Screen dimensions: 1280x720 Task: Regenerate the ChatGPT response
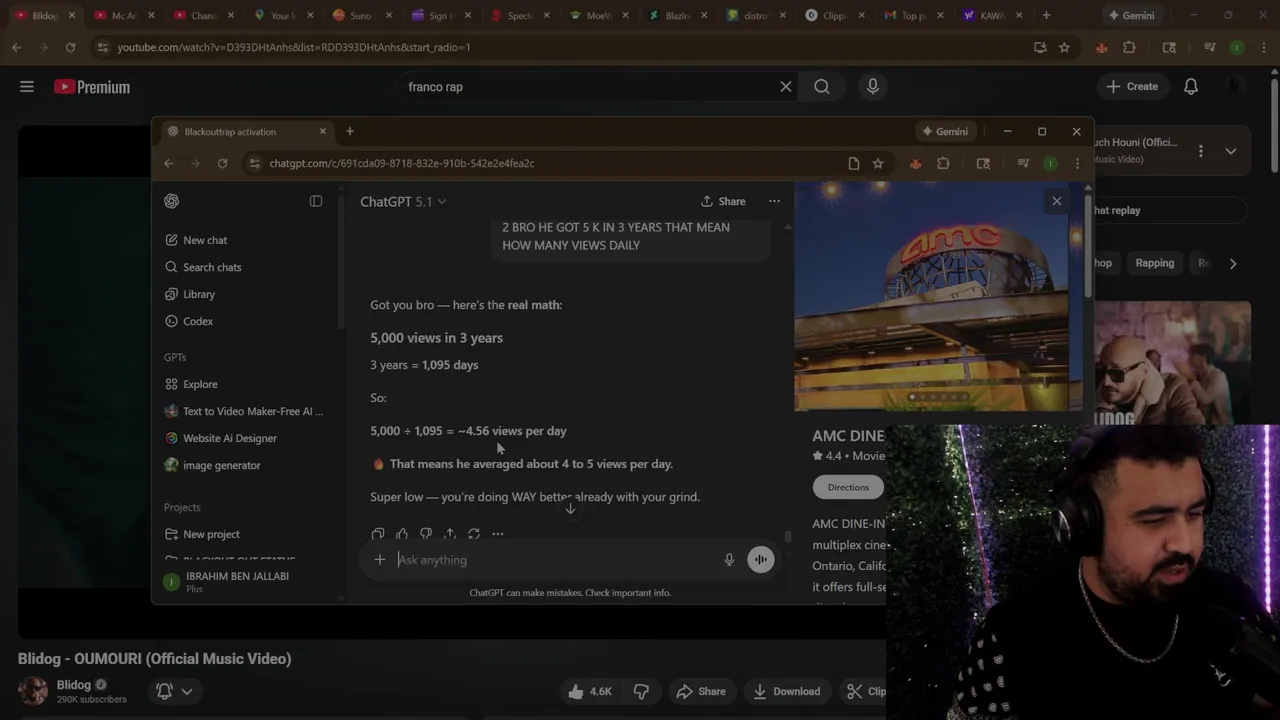pyautogui.click(x=474, y=534)
